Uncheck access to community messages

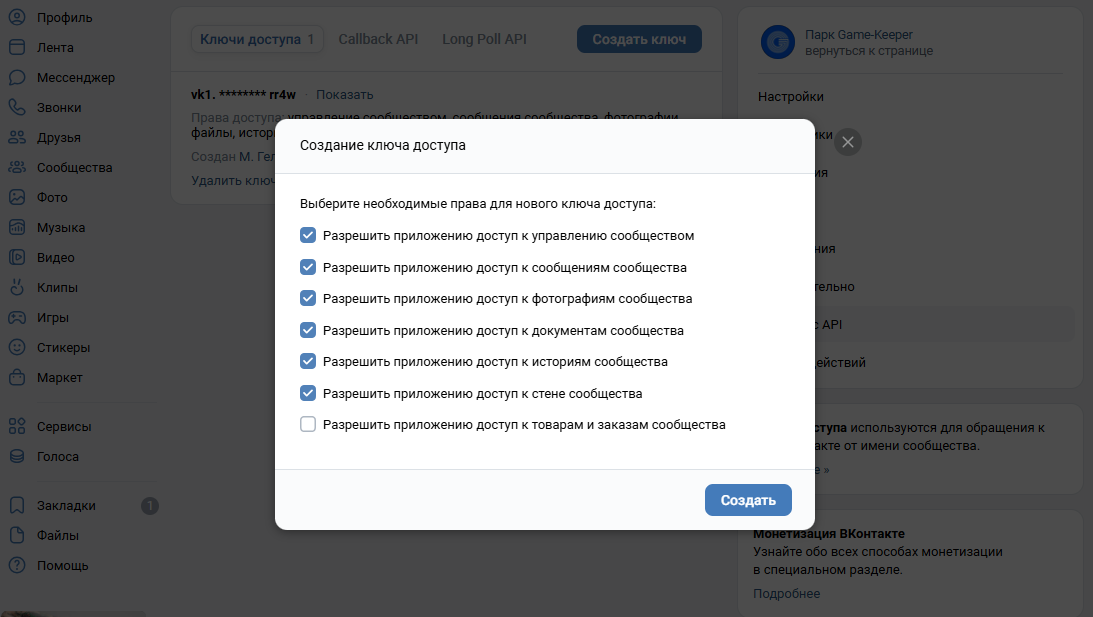pos(308,267)
